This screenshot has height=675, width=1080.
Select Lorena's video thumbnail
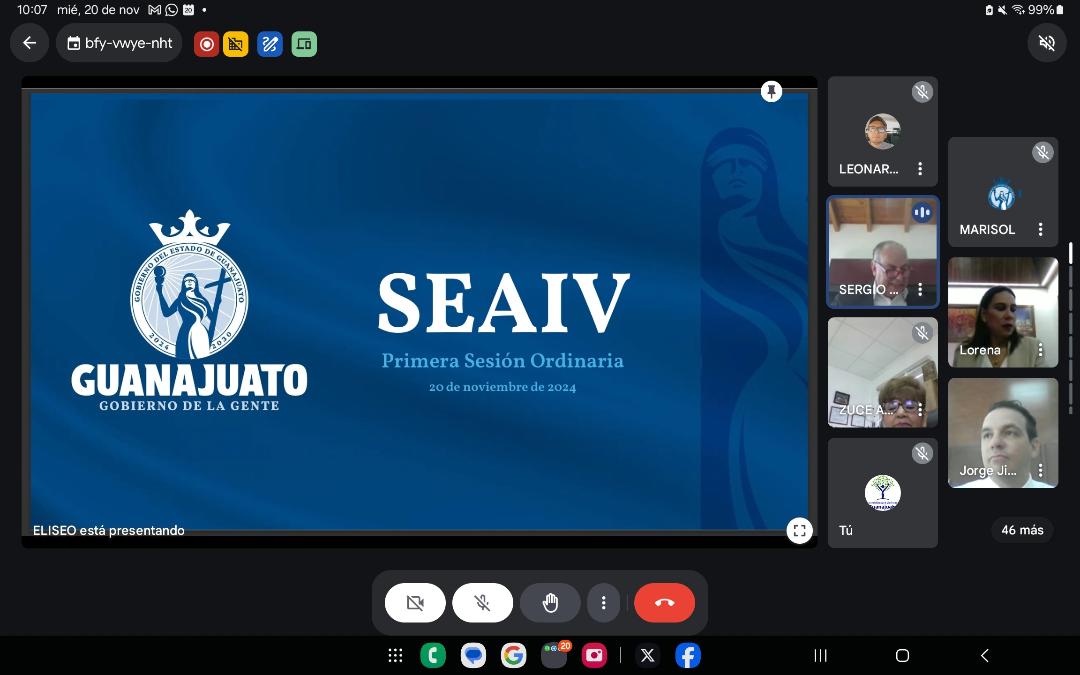click(1002, 311)
